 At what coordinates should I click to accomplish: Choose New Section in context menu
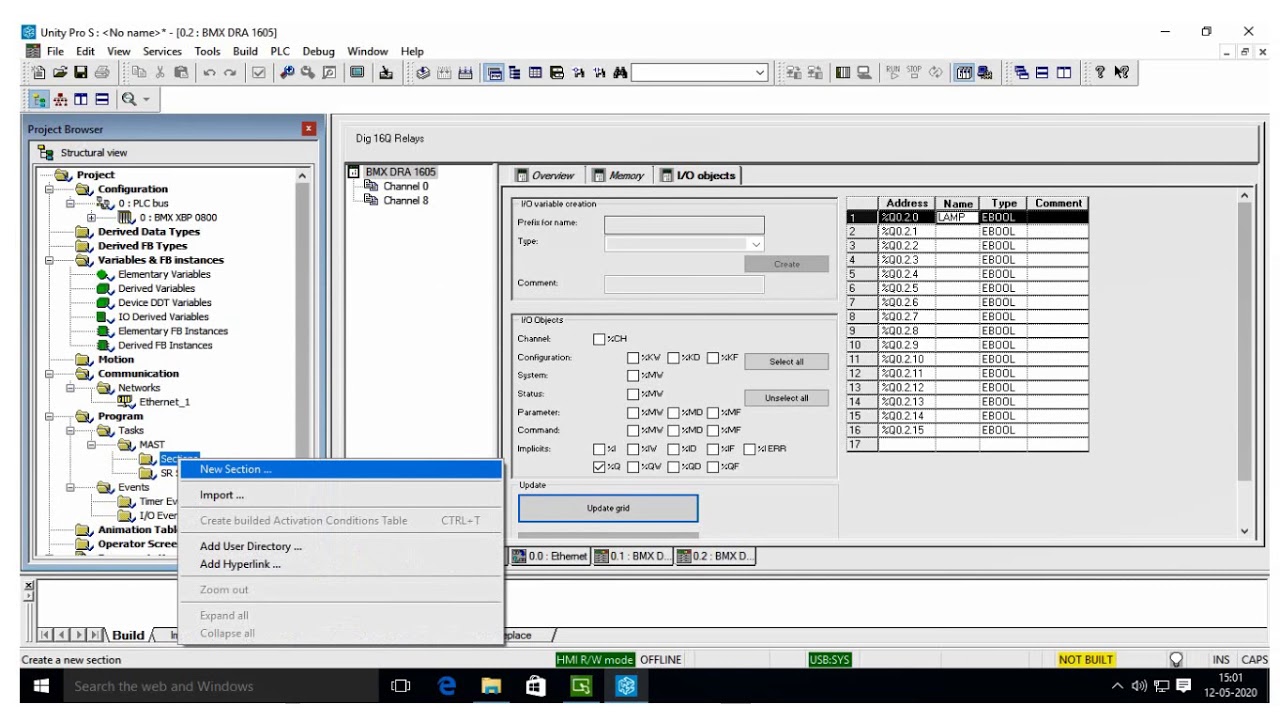coord(340,469)
